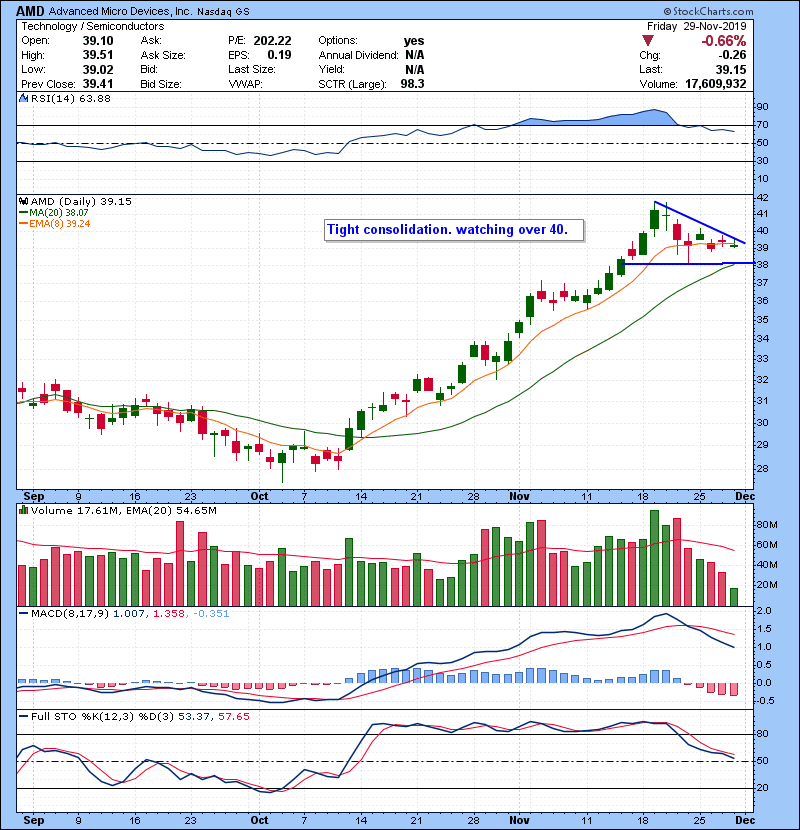Click the Nov label on price chart date axis
Screen dimensions: 800x830
[x=519, y=497]
